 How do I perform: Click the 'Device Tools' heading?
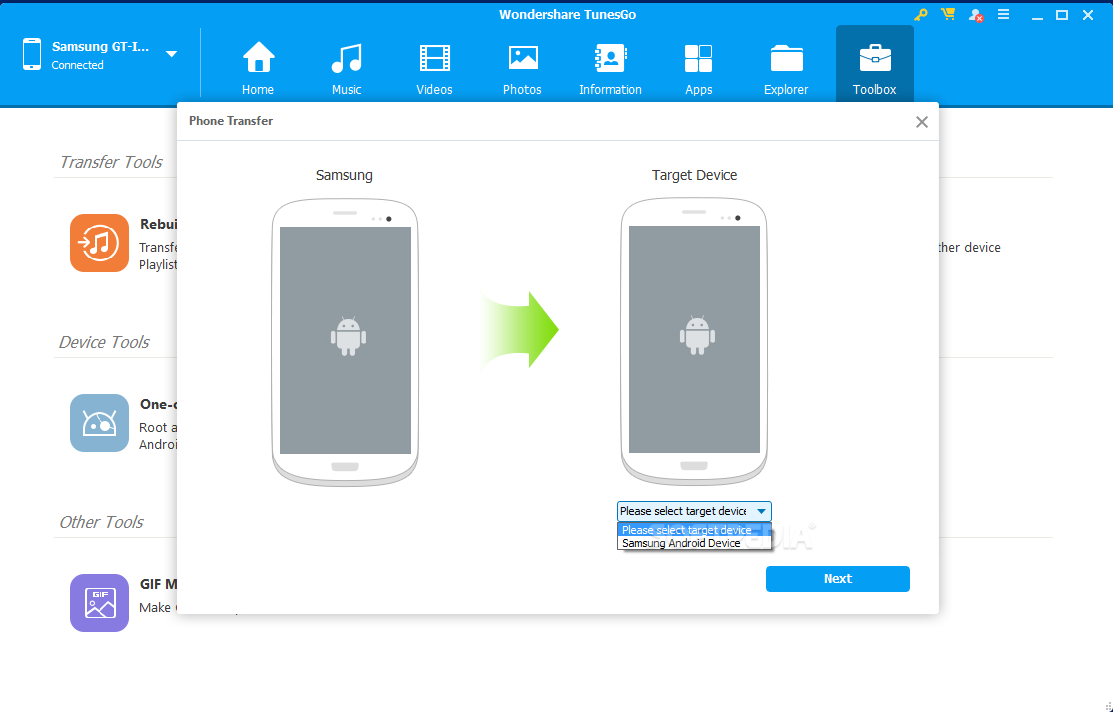[x=104, y=342]
